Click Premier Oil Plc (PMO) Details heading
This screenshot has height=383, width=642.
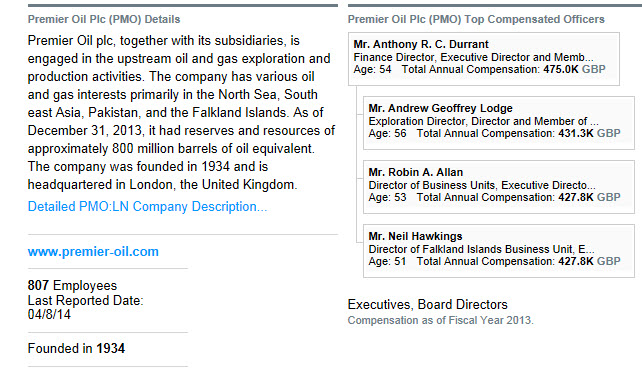click(104, 19)
